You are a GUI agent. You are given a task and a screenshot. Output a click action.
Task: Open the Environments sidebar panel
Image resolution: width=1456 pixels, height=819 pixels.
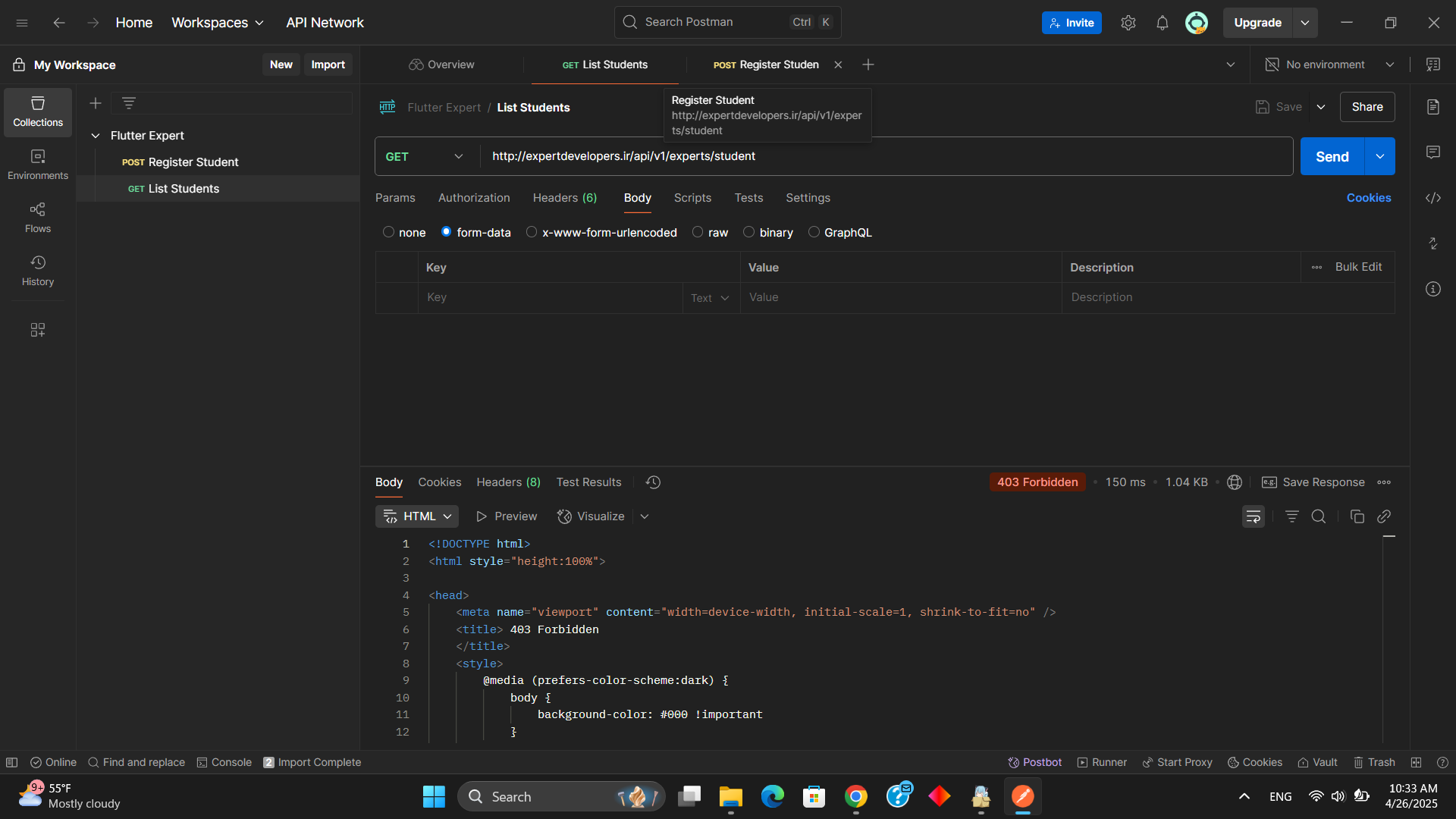tap(38, 165)
